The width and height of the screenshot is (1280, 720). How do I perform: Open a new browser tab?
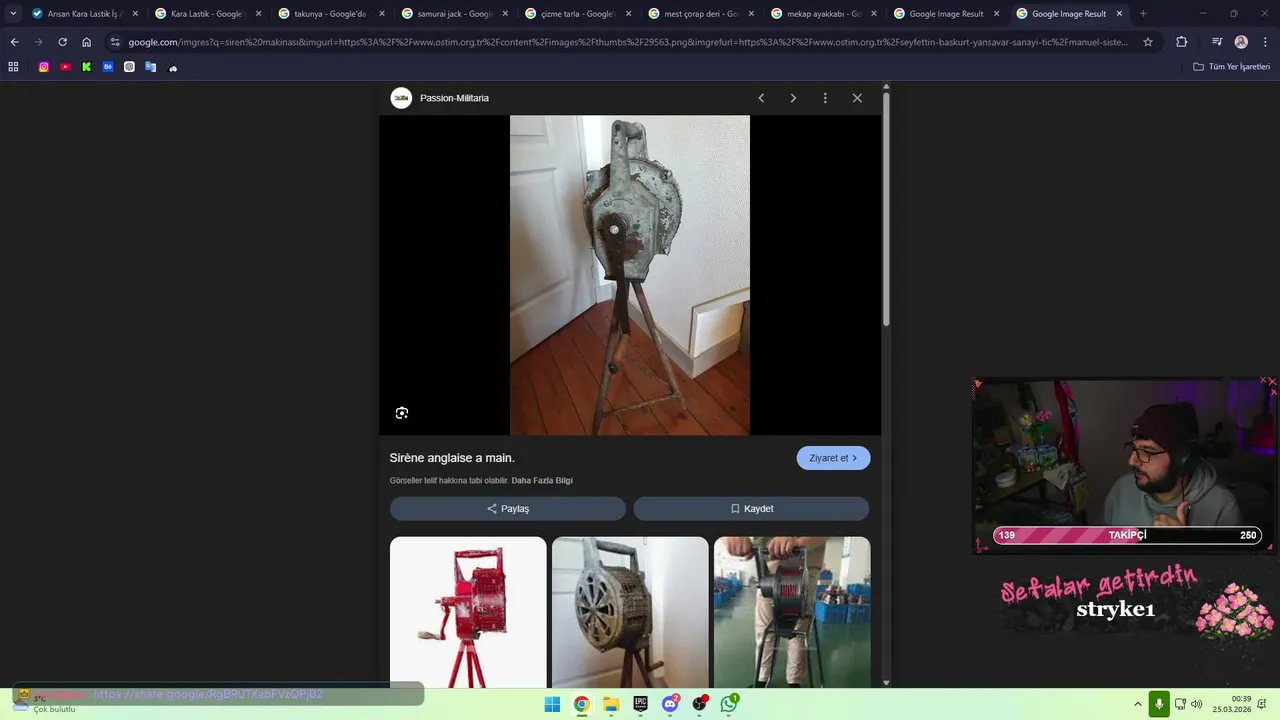[1143, 14]
